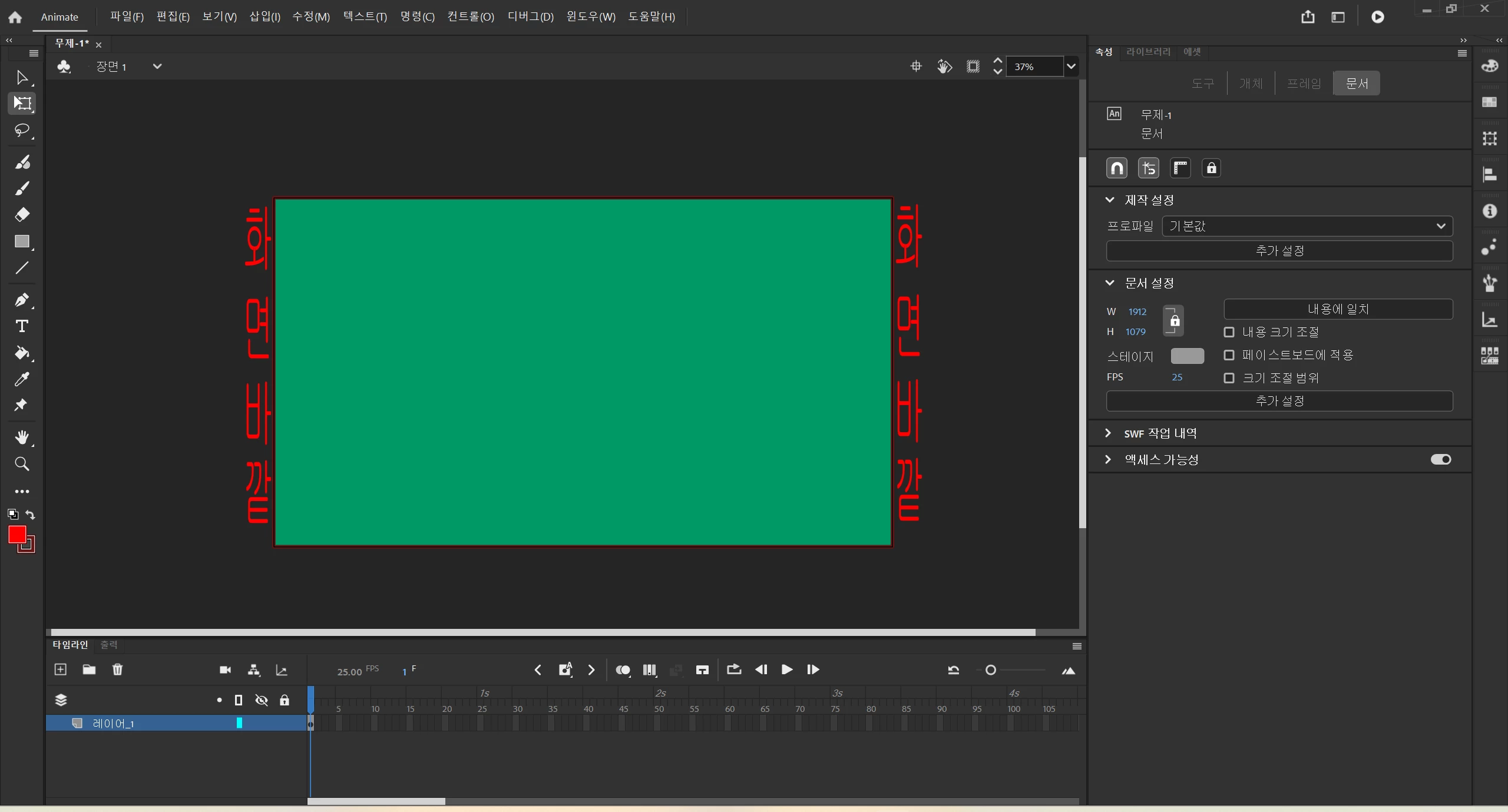Expand the SWF 작업 내역 section
This screenshot has height=812, width=1508.
1108,433
